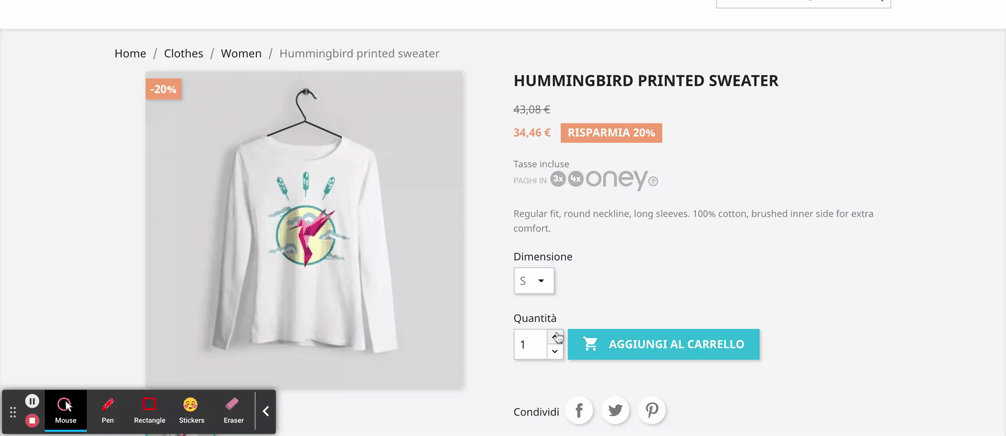The image size is (1006, 436).
Task: Collapse the annotation toolbar with the arrow
Action: point(266,411)
